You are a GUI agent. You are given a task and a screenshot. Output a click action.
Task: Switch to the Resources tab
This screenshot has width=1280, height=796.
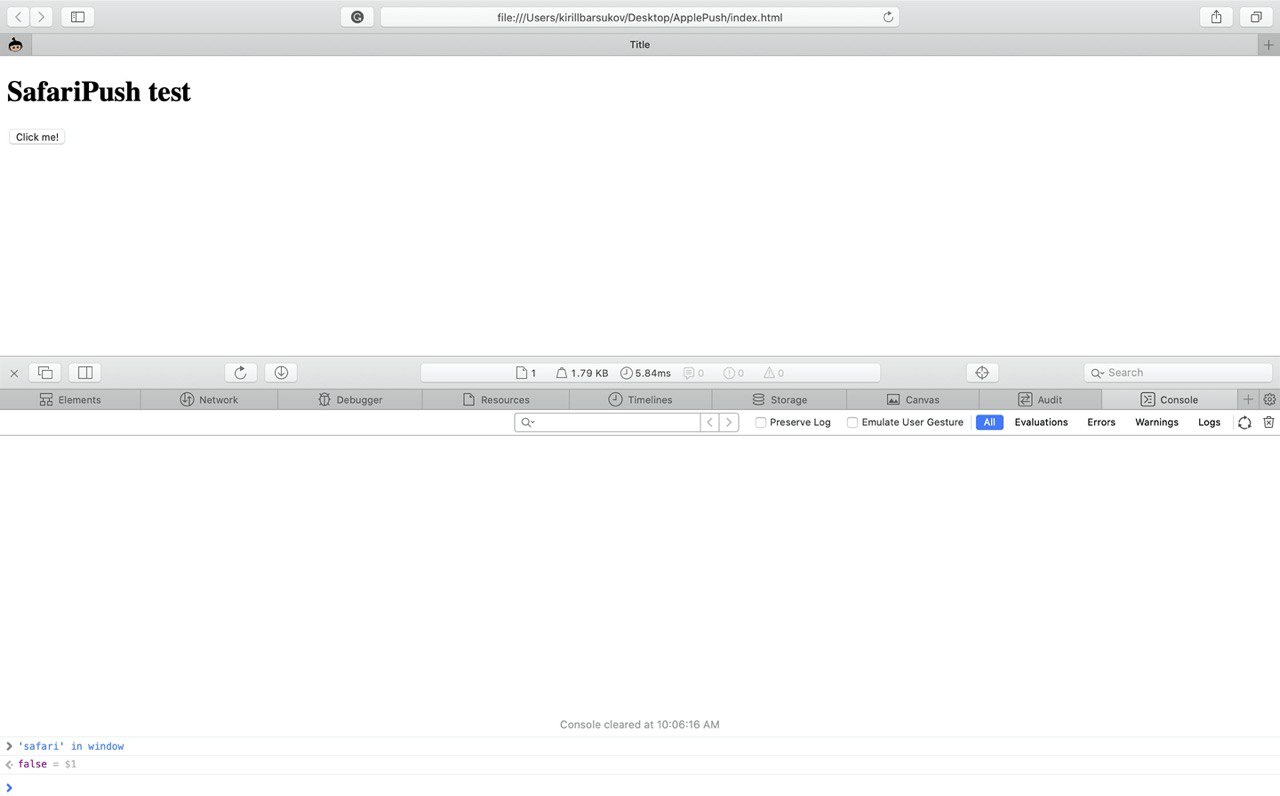pyautogui.click(x=496, y=399)
